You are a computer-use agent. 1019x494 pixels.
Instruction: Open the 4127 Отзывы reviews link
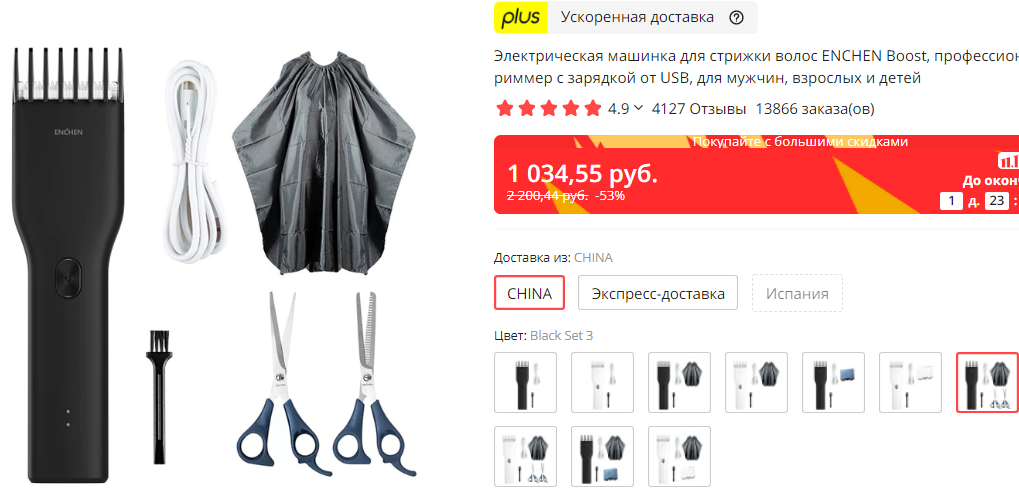(699, 109)
